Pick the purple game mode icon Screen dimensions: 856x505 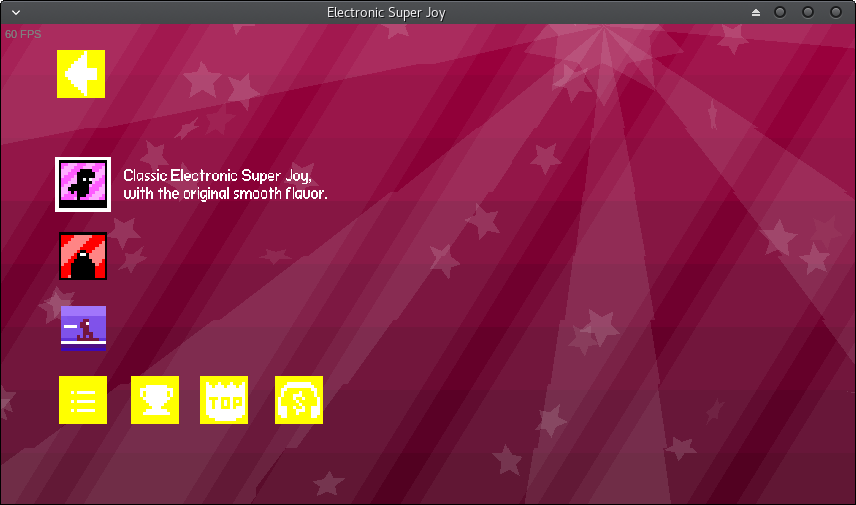click(83, 328)
